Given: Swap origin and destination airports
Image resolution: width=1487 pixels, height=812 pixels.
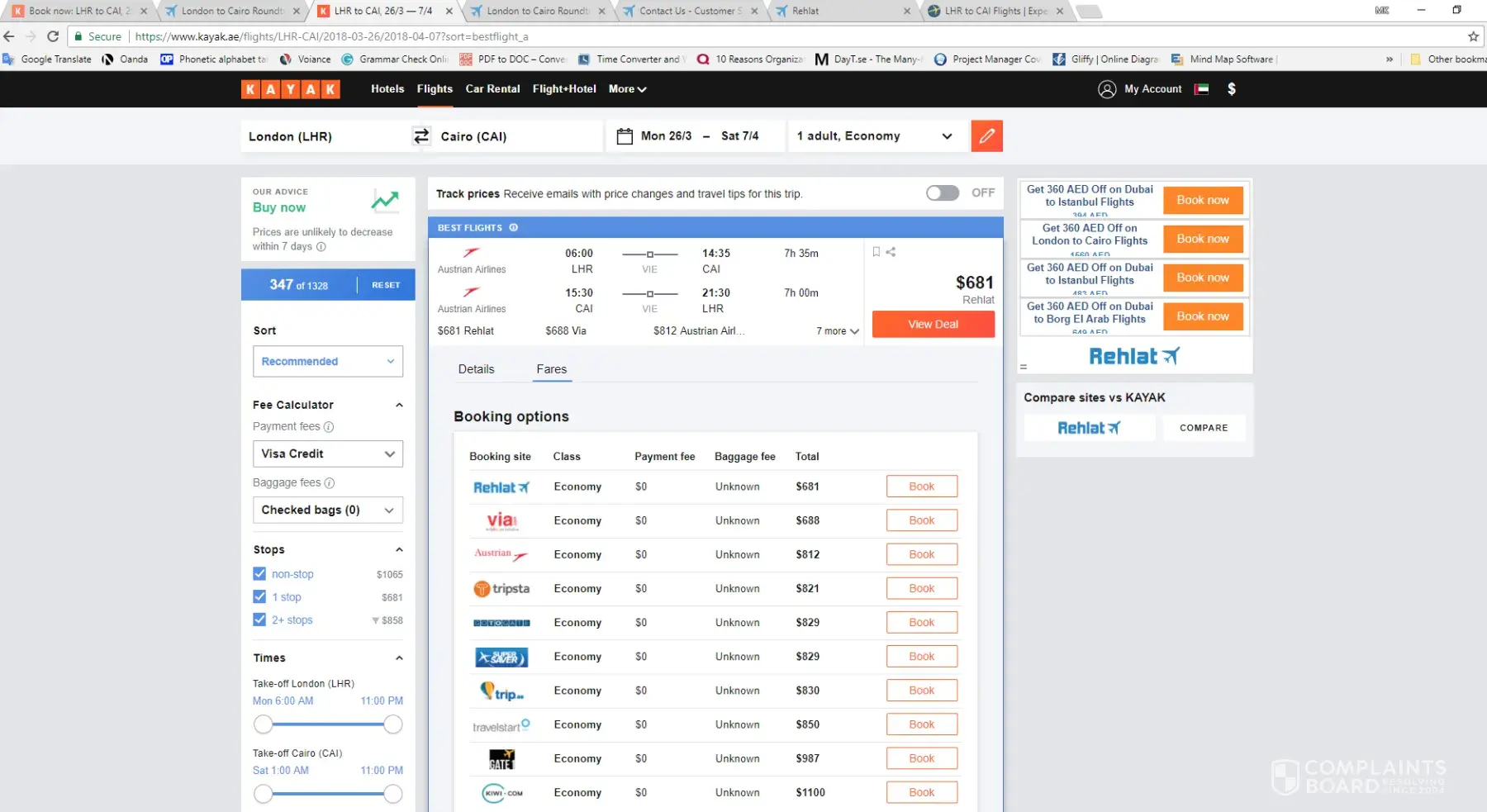Looking at the screenshot, I should 421,136.
